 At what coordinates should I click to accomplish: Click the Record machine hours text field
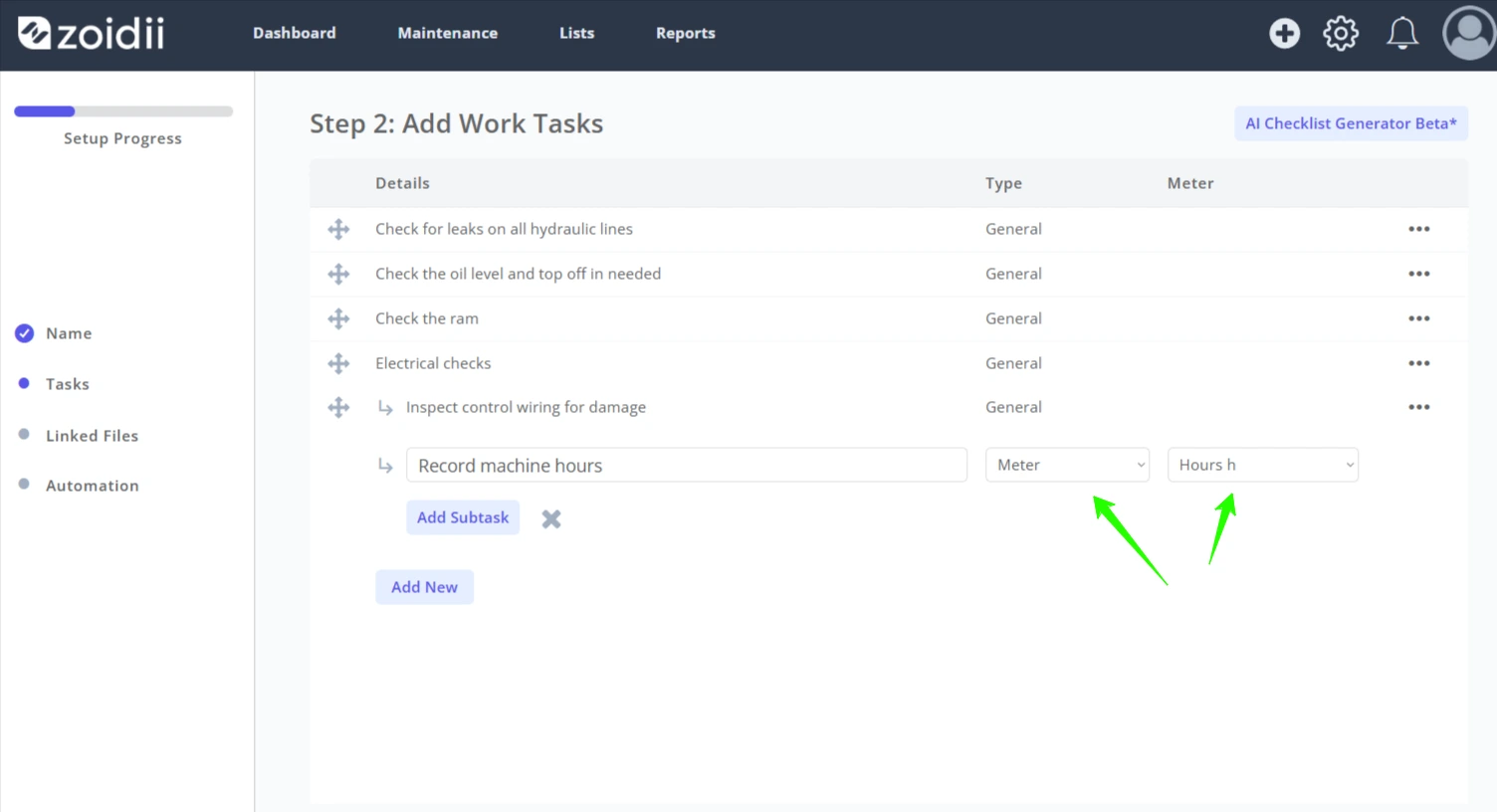click(x=687, y=465)
